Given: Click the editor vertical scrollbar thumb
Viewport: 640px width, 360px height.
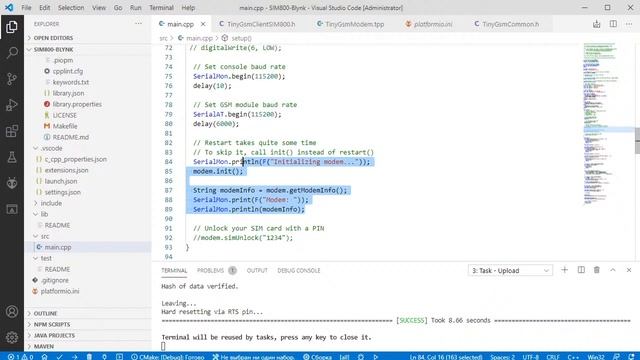Looking at the screenshot, I should (x=637, y=140).
